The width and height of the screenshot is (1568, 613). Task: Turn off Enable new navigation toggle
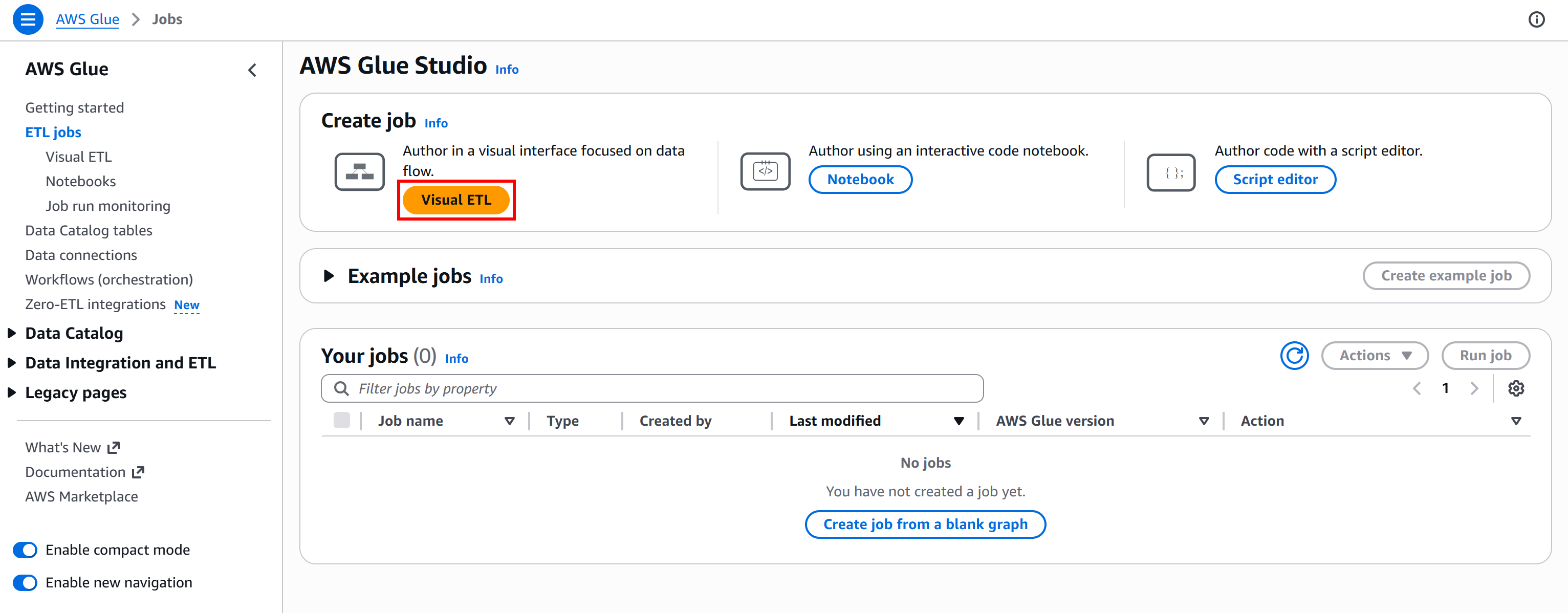(x=26, y=583)
